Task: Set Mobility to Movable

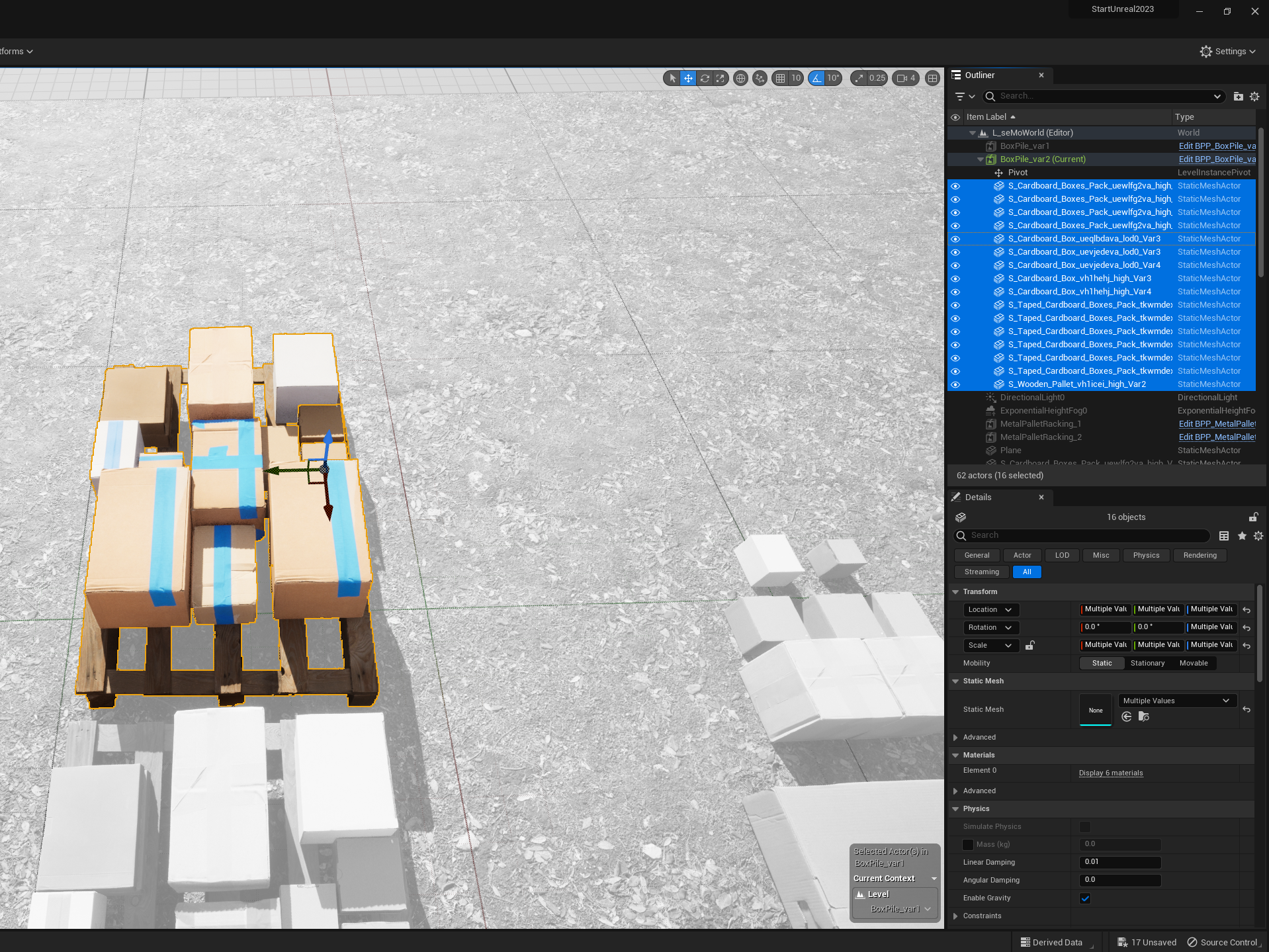Action: coord(1194,664)
